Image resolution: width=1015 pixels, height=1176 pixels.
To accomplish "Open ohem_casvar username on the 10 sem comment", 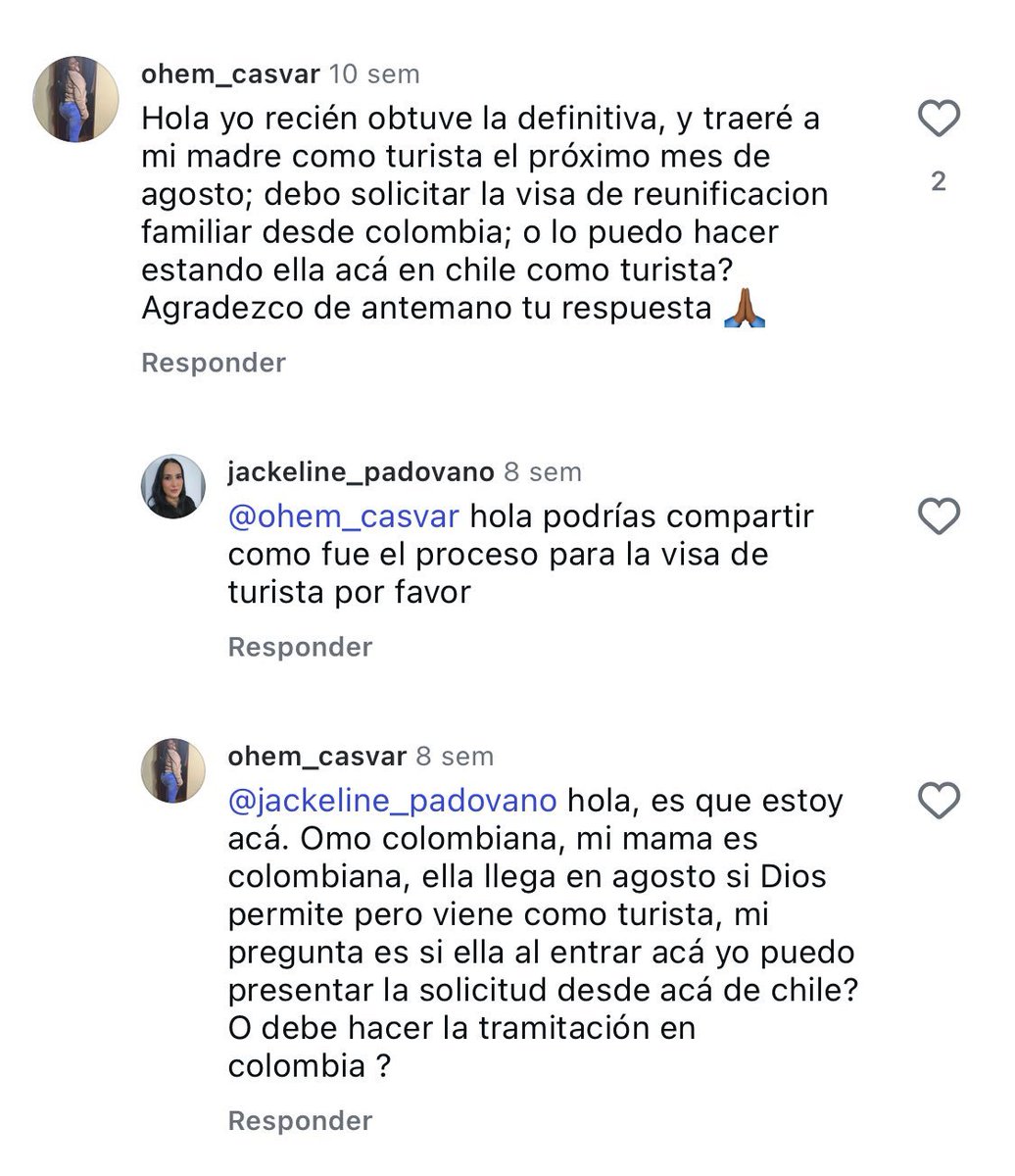I will click(x=230, y=73).
